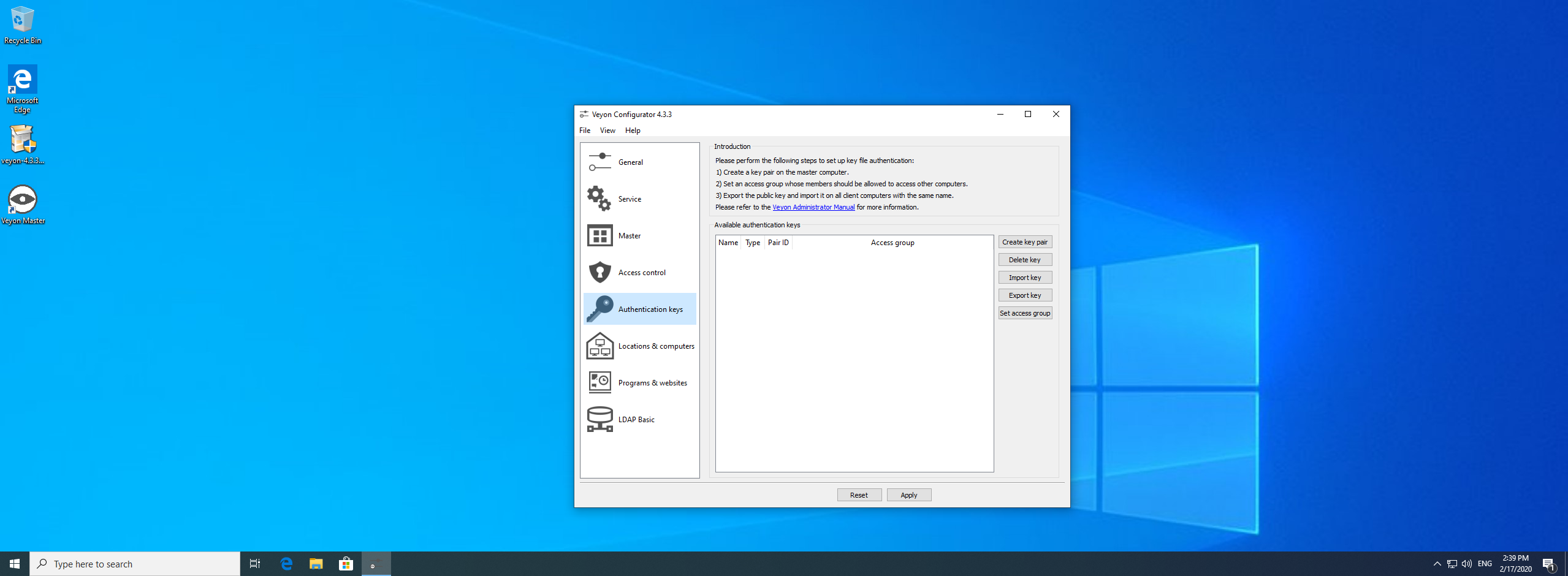Open the Help menu
1568x576 pixels.
pos(633,131)
